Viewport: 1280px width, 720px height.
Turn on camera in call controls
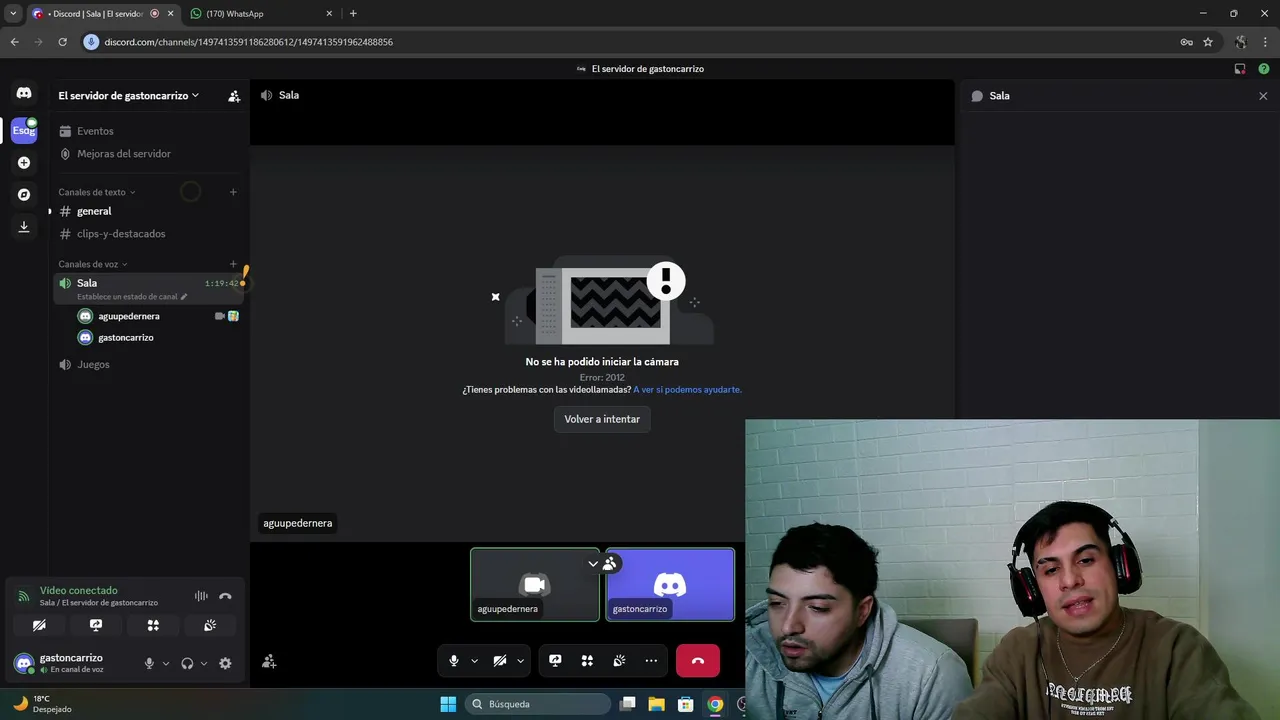click(x=500, y=661)
